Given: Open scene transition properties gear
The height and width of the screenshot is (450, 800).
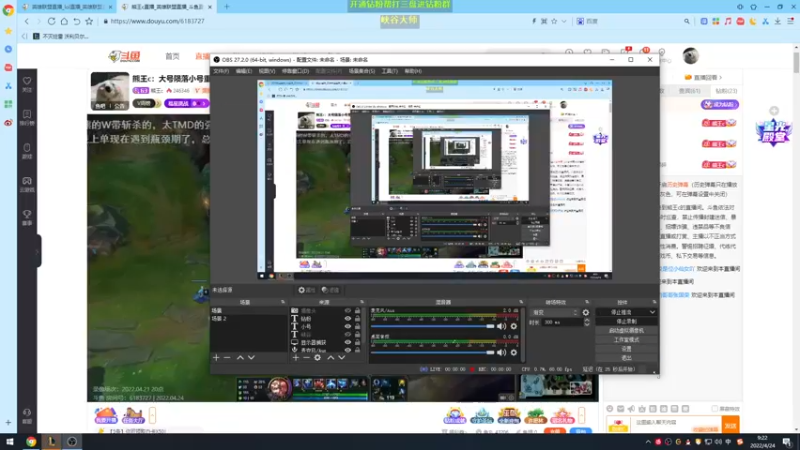Looking at the screenshot, I should click(x=586, y=312).
